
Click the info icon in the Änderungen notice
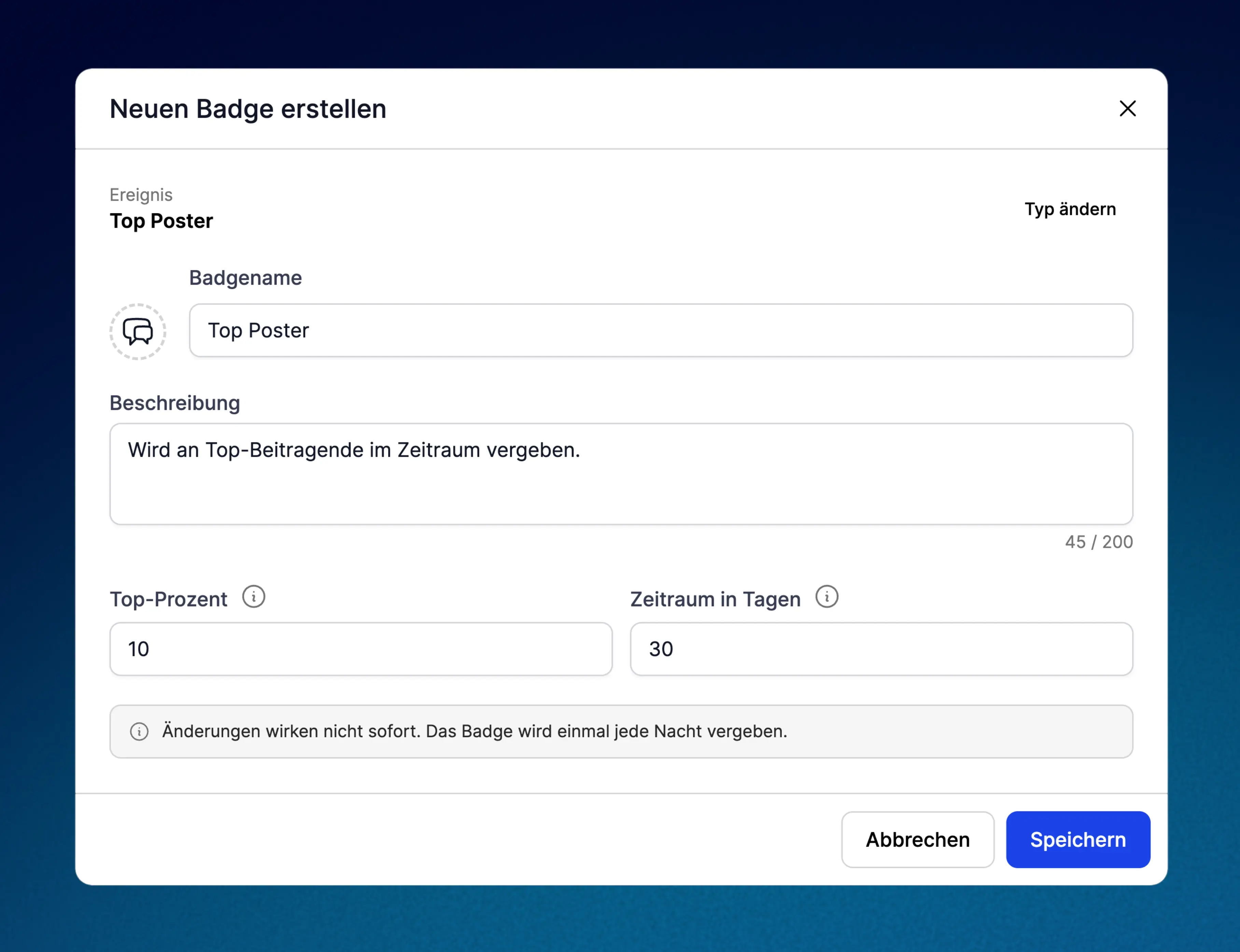point(139,731)
